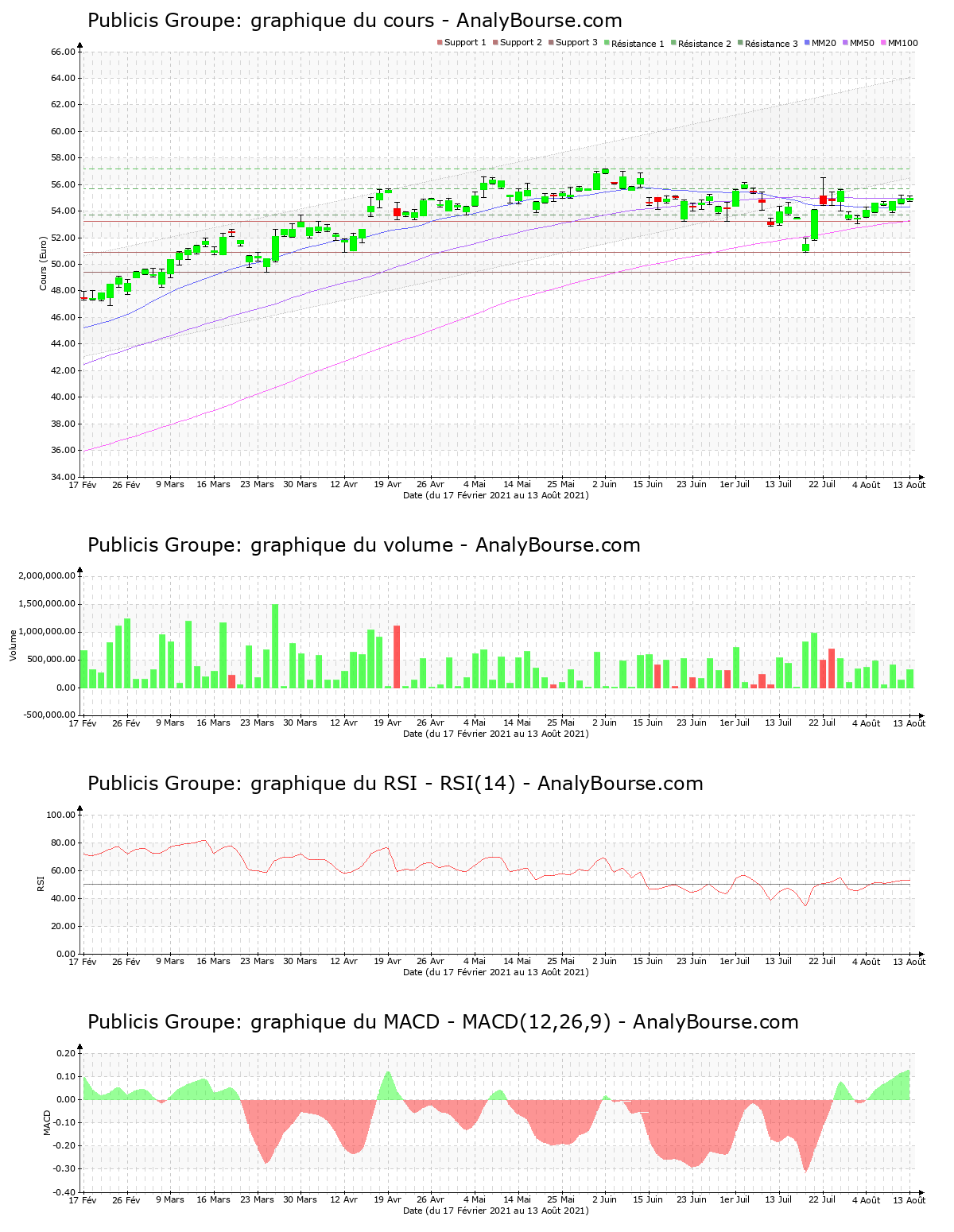This screenshot has width=954, height=1232.
Task: Click the date range caption under RSI chart
Action: tap(496, 972)
